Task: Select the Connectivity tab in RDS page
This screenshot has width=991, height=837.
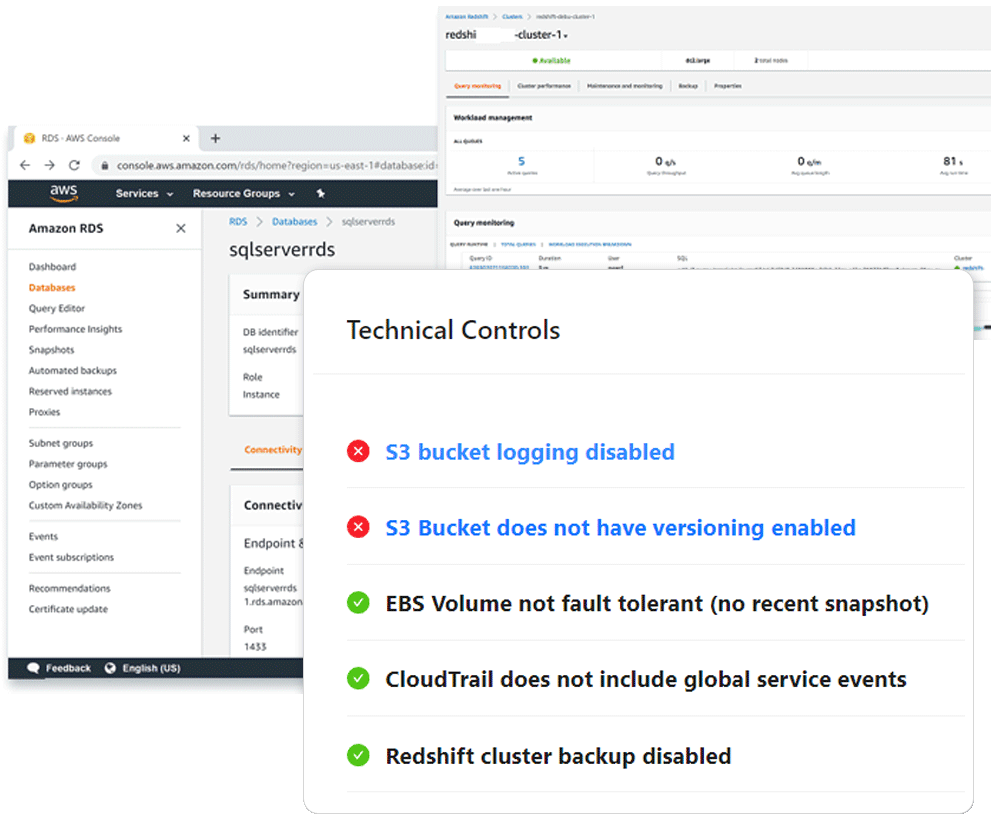Action: pyautogui.click(x=272, y=450)
